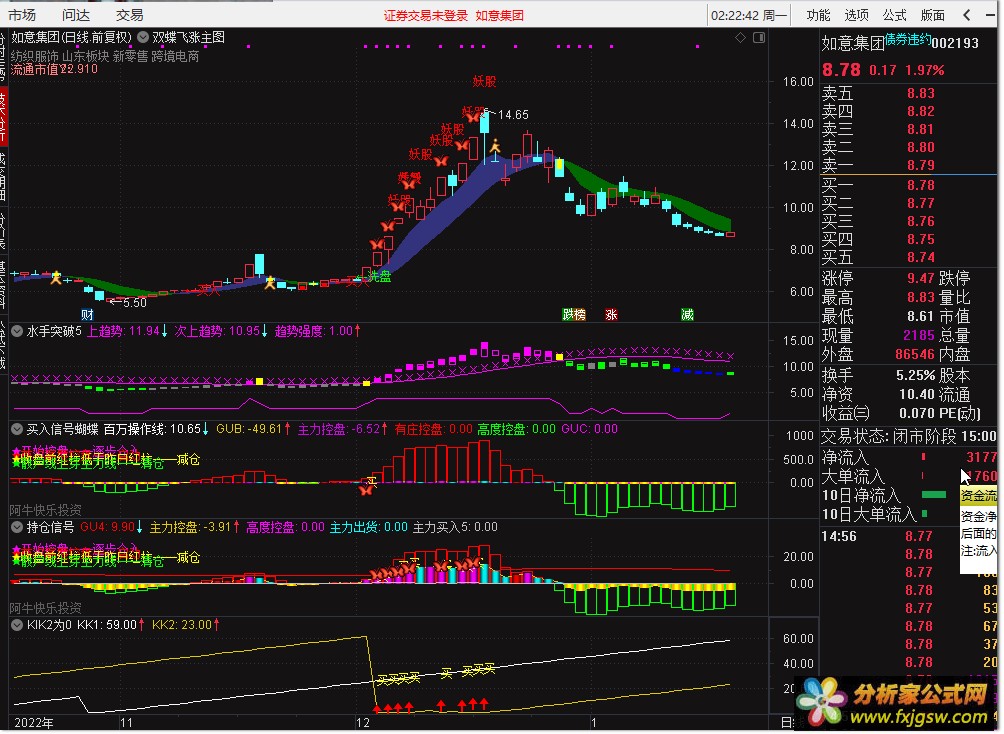Open the 财 event marker under the chart
This screenshot has width=1004, height=734.
pos(87,314)
